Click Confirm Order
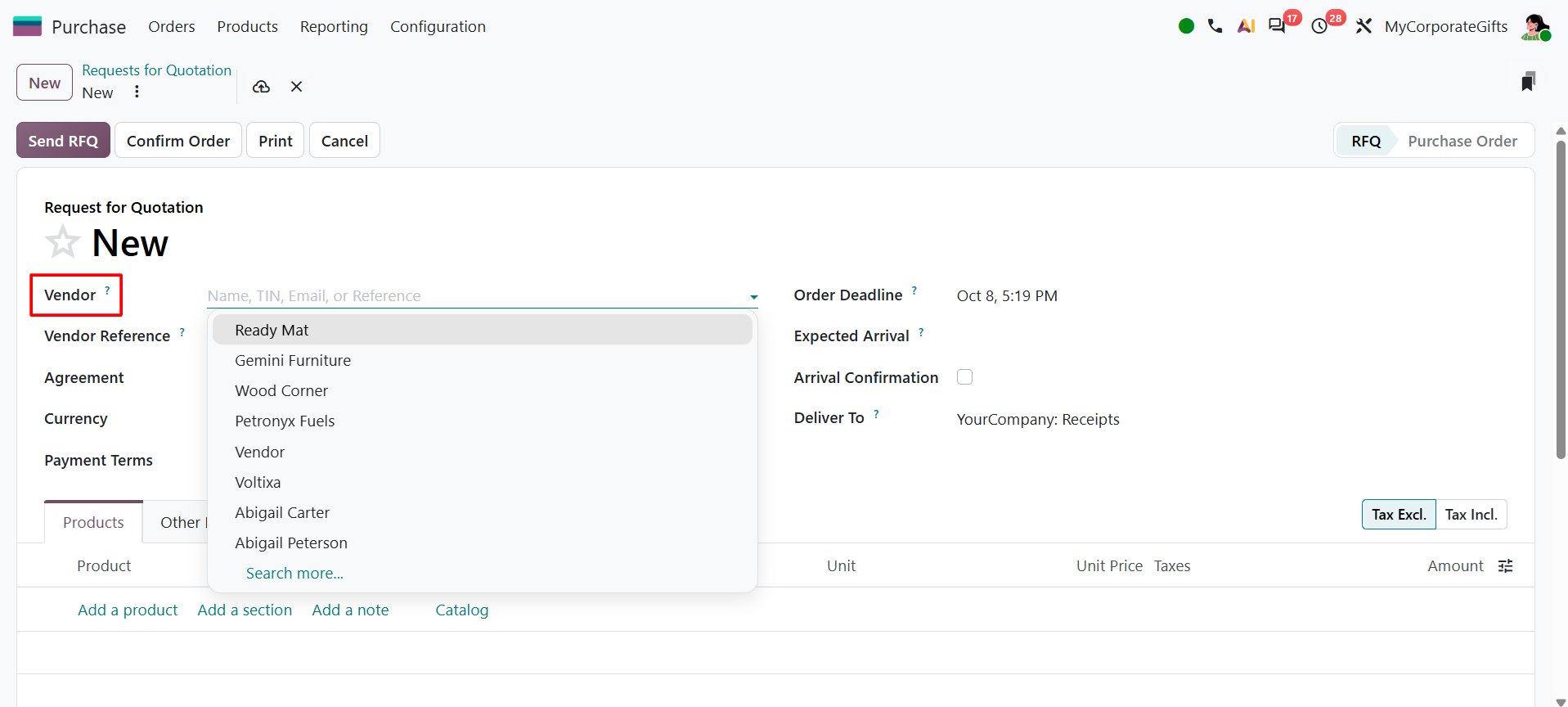The width and height of the screenshot is (1568, 707). pyautogui.click(x=178, y=141)
